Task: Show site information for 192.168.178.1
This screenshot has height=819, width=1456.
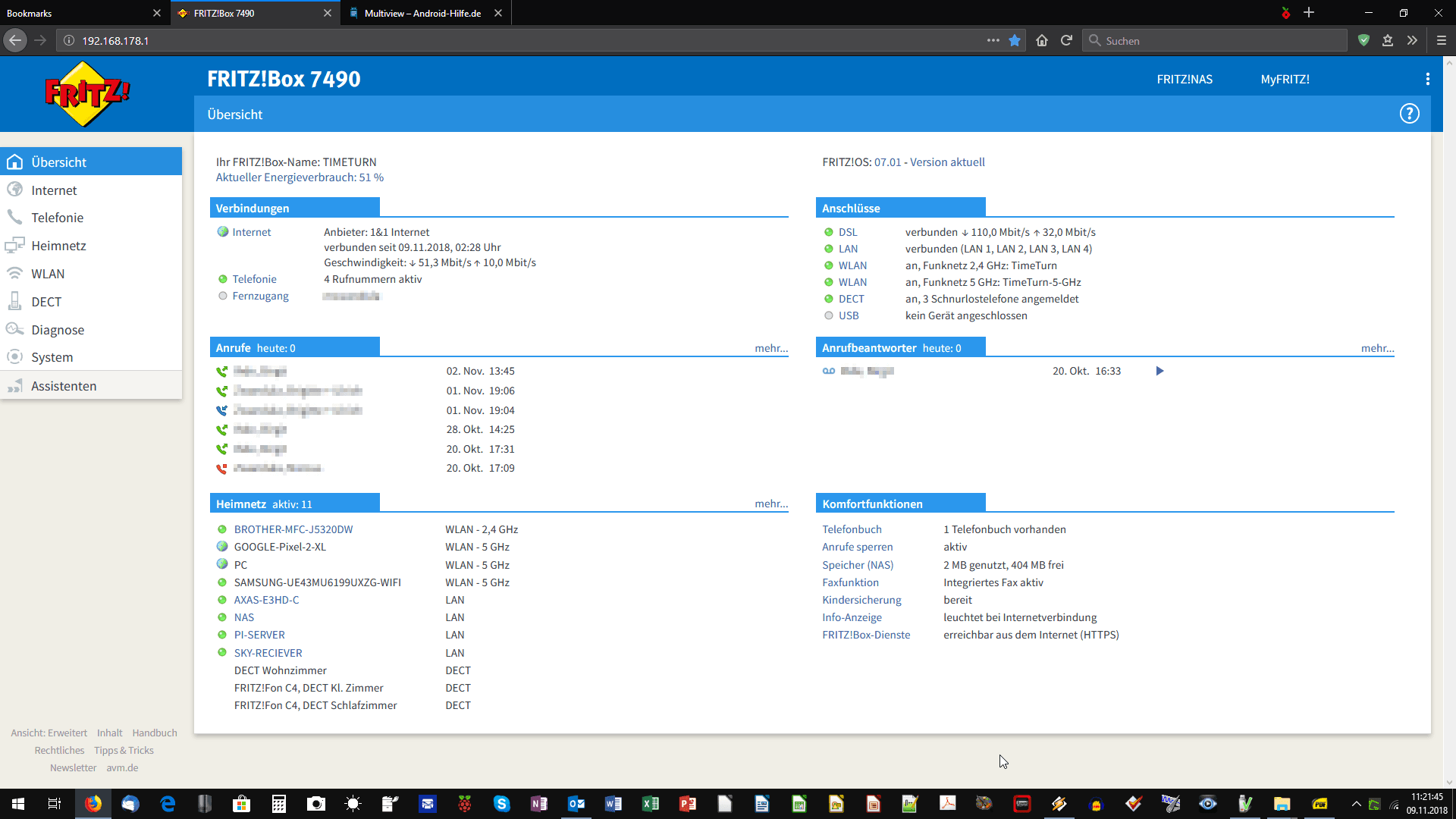Action: (x=69, y=40)
